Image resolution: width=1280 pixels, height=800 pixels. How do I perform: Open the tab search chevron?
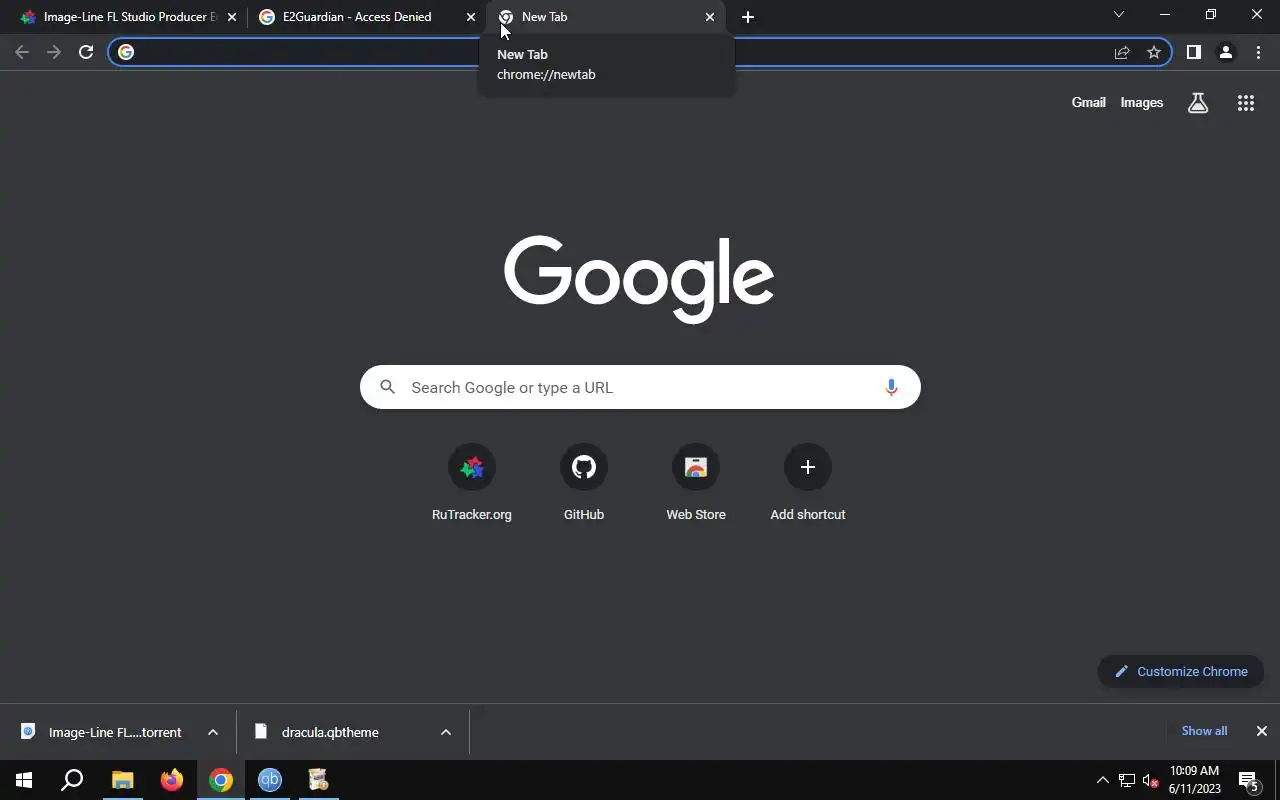pos(1119,15)
